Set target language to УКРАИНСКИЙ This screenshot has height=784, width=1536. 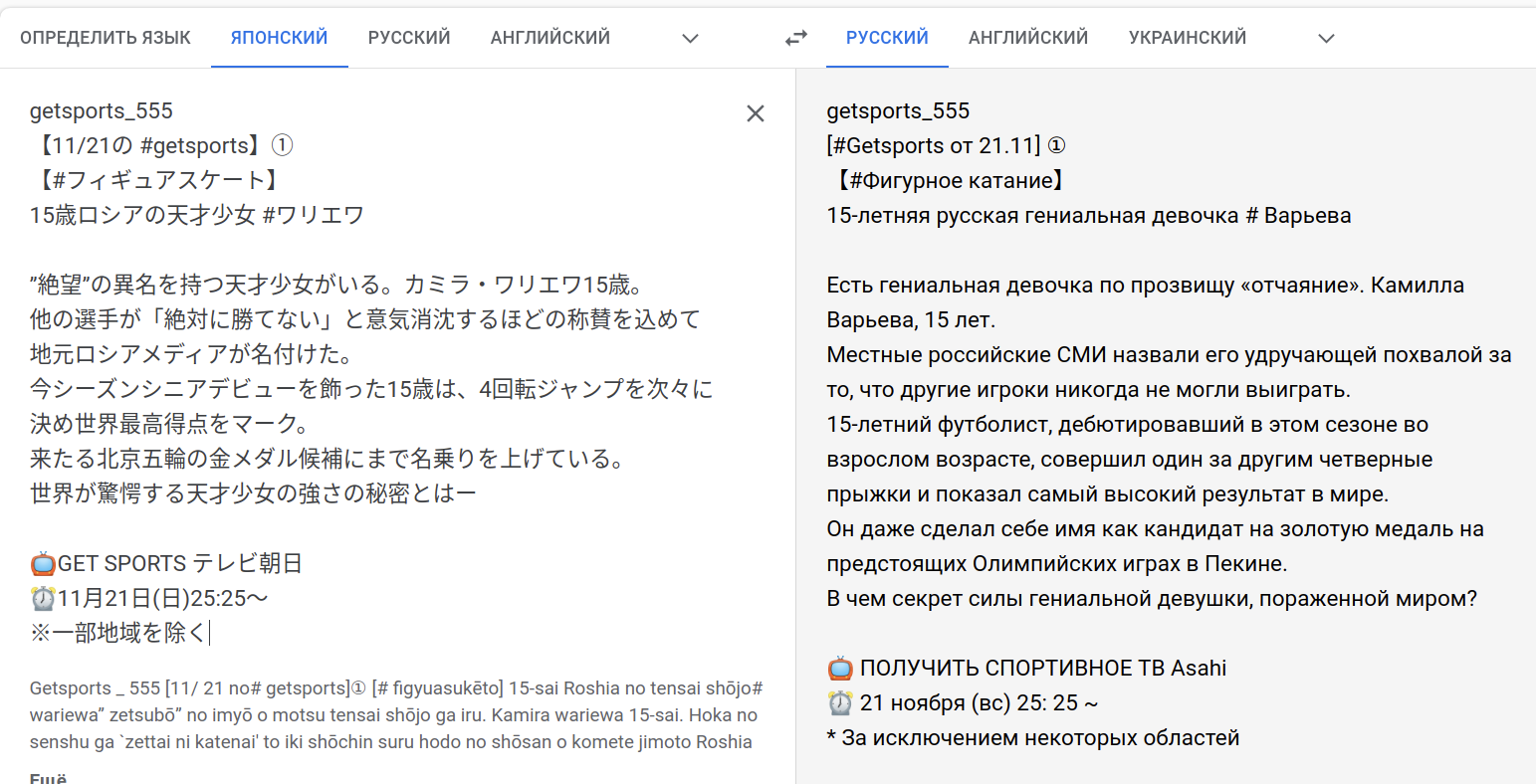(x=1187, y=38)
